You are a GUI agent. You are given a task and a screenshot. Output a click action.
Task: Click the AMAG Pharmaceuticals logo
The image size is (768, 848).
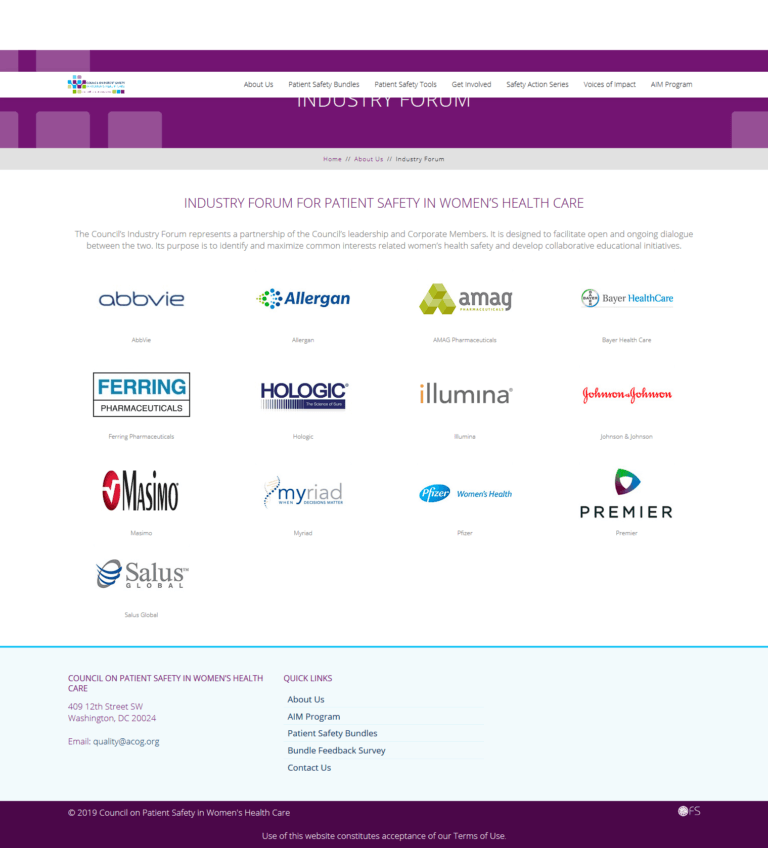point(465,299)
